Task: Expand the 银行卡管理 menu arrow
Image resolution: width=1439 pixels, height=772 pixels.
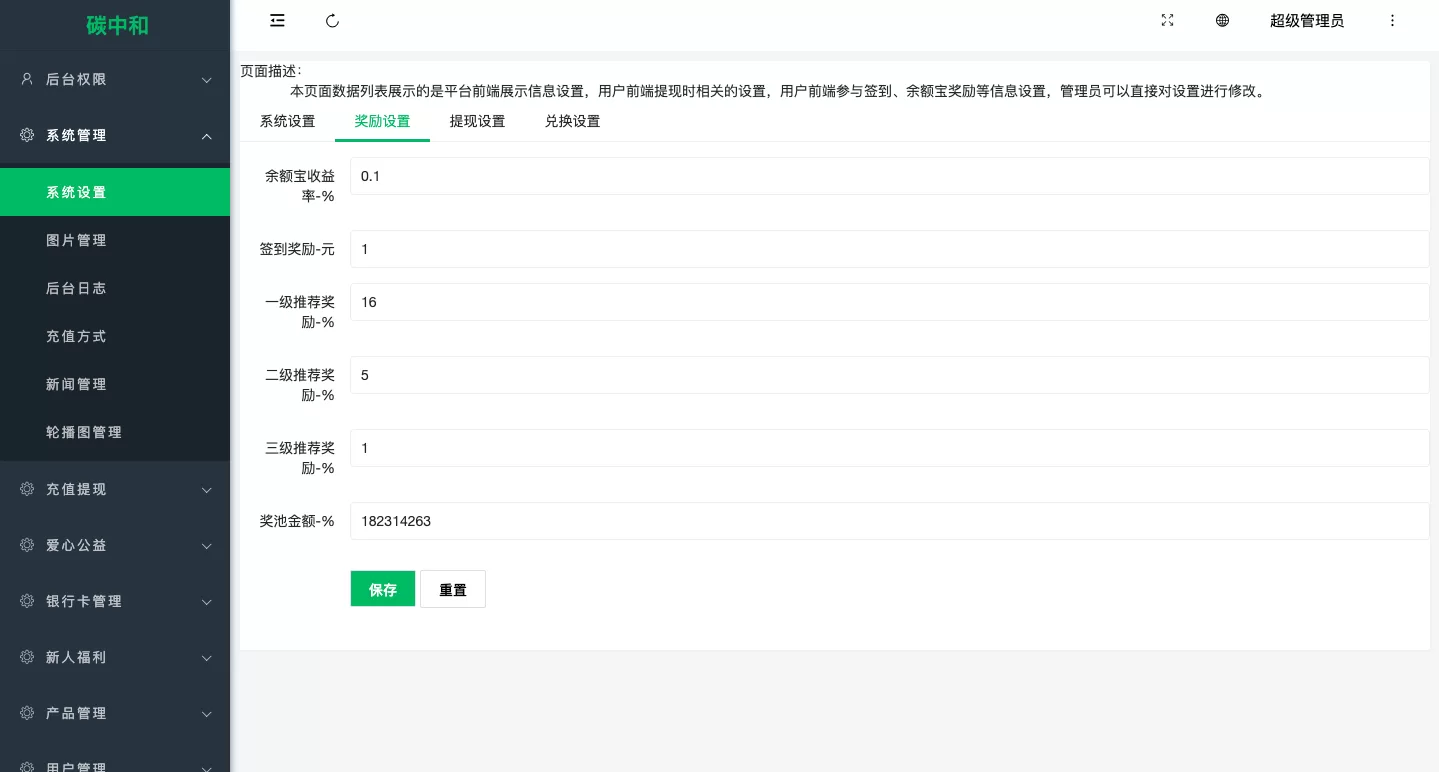Action: 207,602
